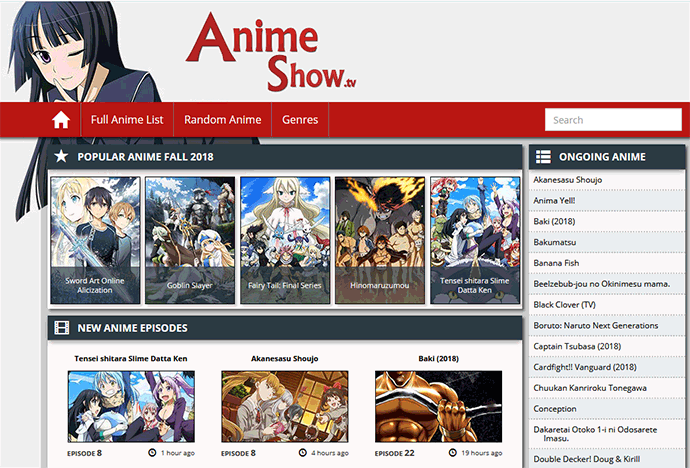Image resolution: width=690 pixels, height=468 pixels.
Task: Click the list icon beside Ongoing Anime
Action: (x=543, y=157)
